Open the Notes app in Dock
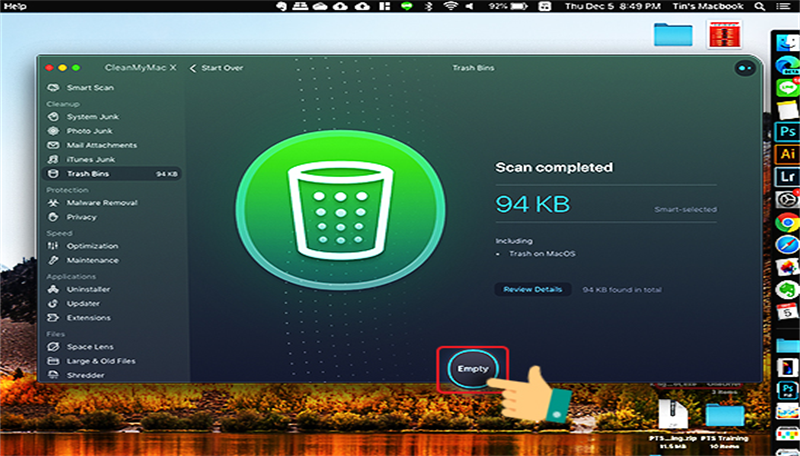The height and width of the screenshot is (456, 800). tap(788, 110)
